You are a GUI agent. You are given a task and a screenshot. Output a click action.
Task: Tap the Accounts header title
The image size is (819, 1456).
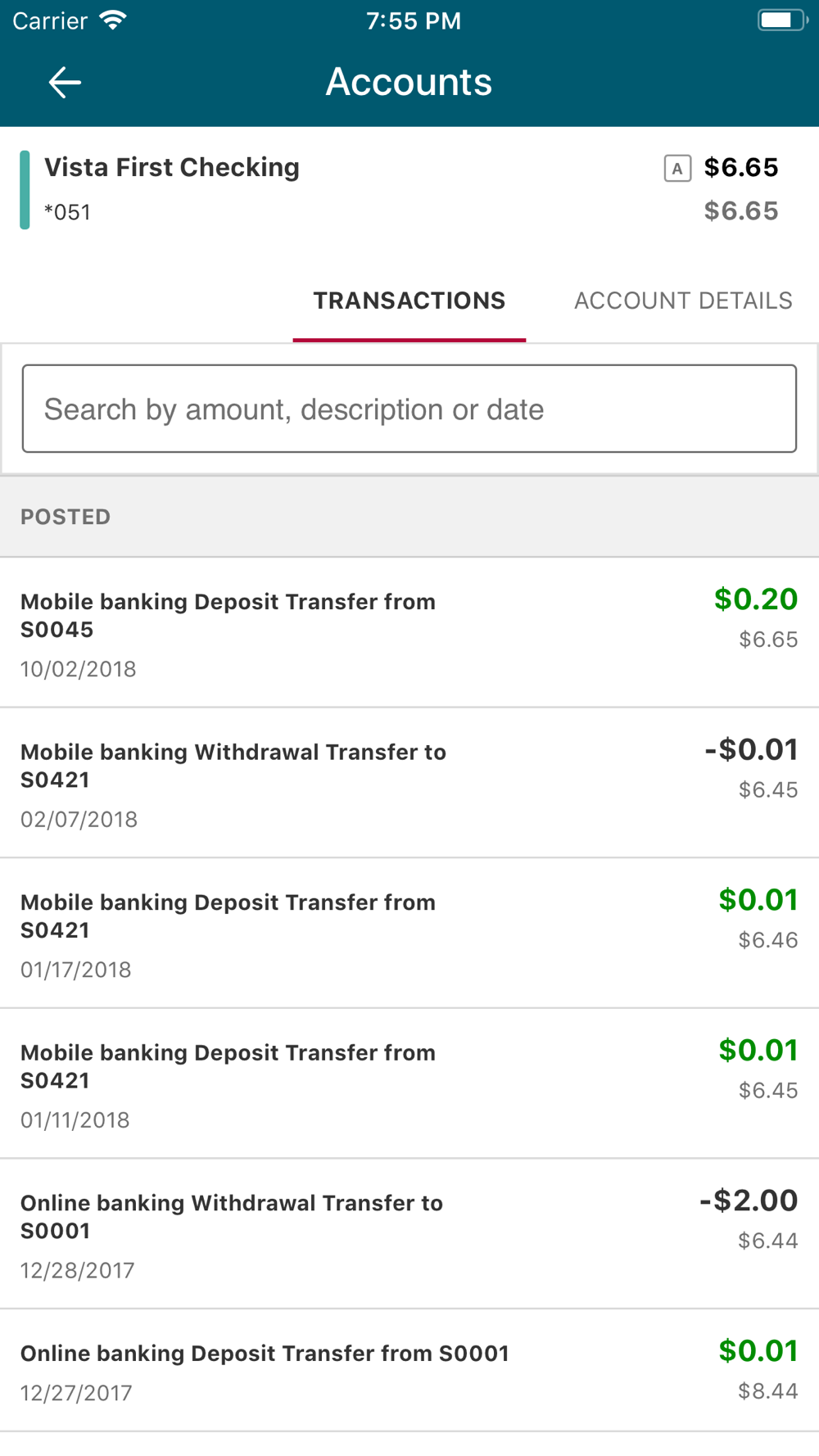tap(409, 82)
